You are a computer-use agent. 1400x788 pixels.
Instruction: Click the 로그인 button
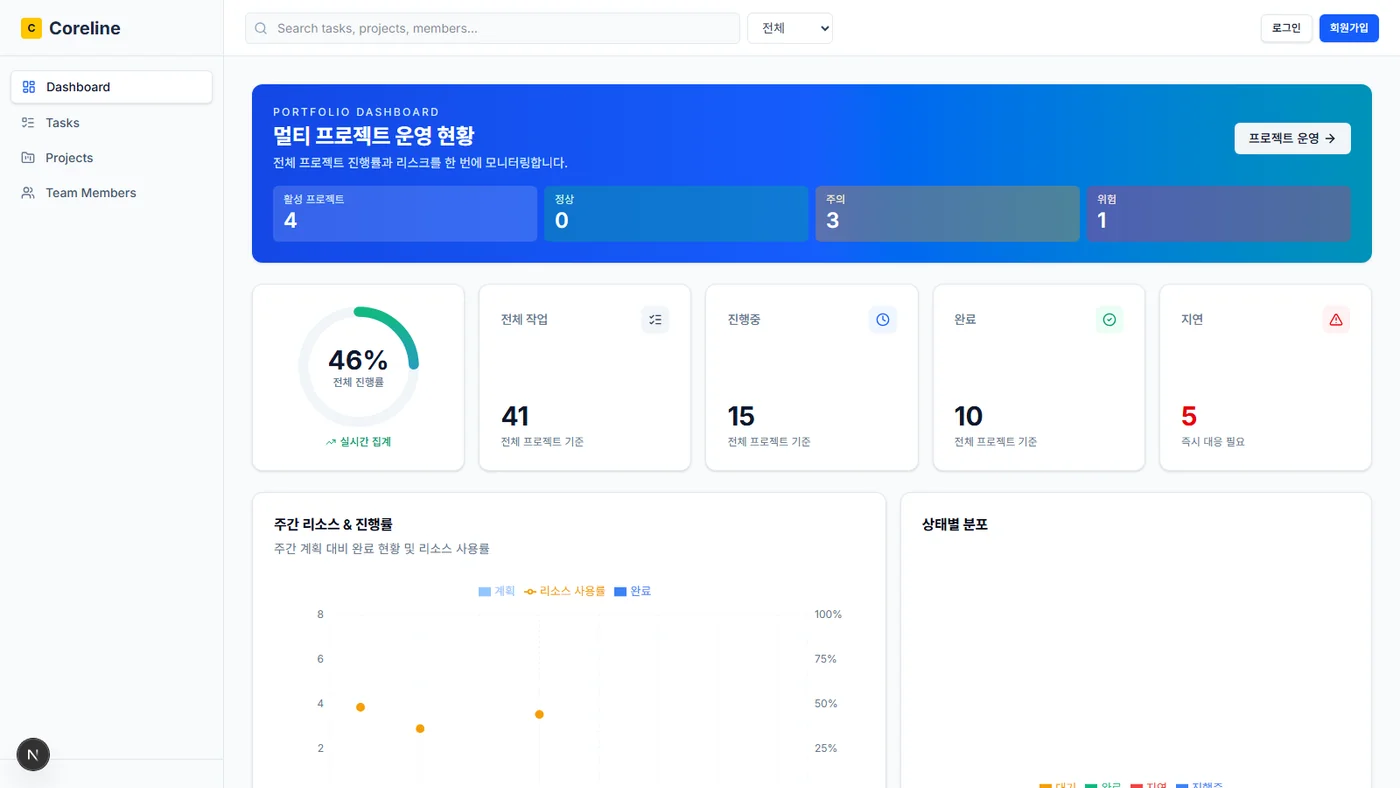click(1286, 28)
